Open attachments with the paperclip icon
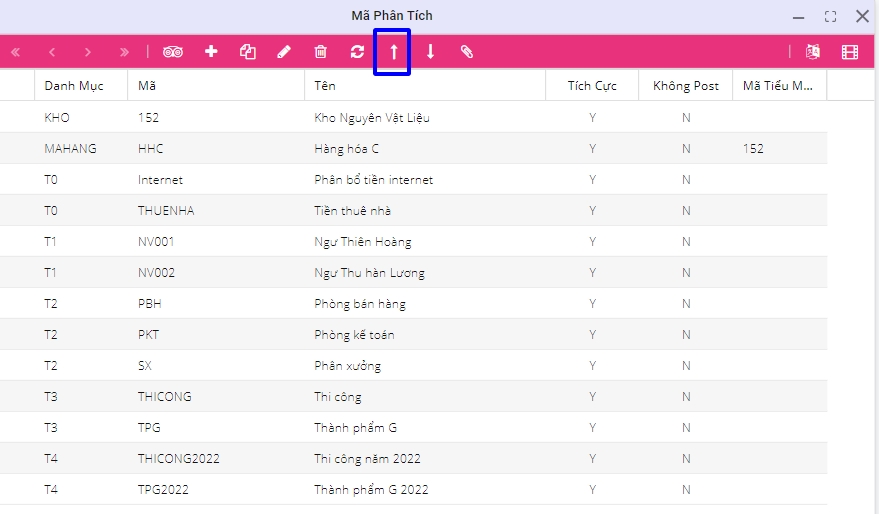The width and height of the screenshot is (879, 514). (x=467, y=52)
